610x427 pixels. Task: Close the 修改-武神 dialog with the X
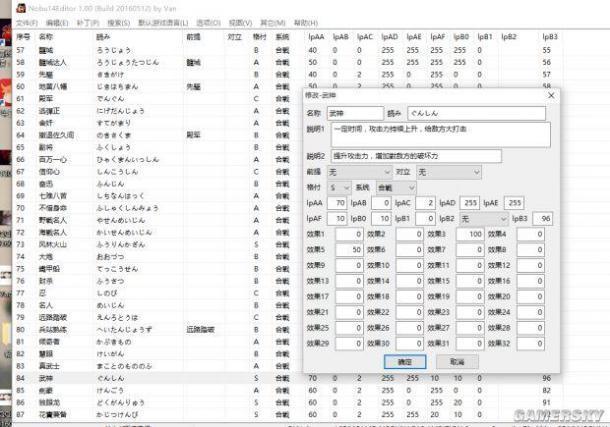[x=551, y=95]
